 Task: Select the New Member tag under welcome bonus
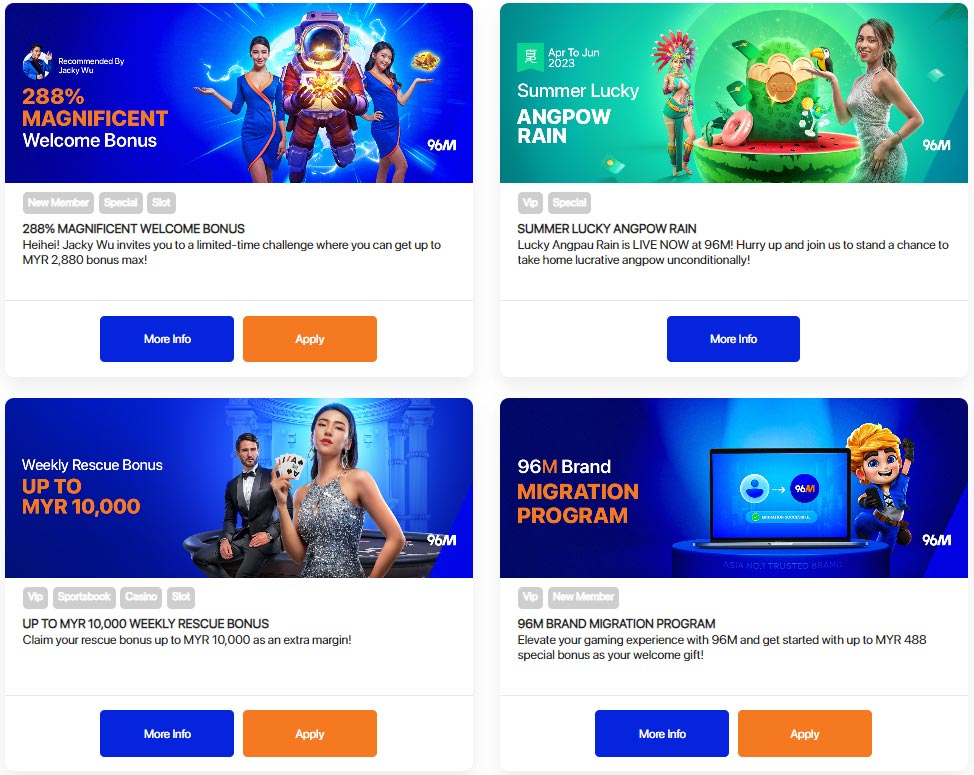click(58, 202)
